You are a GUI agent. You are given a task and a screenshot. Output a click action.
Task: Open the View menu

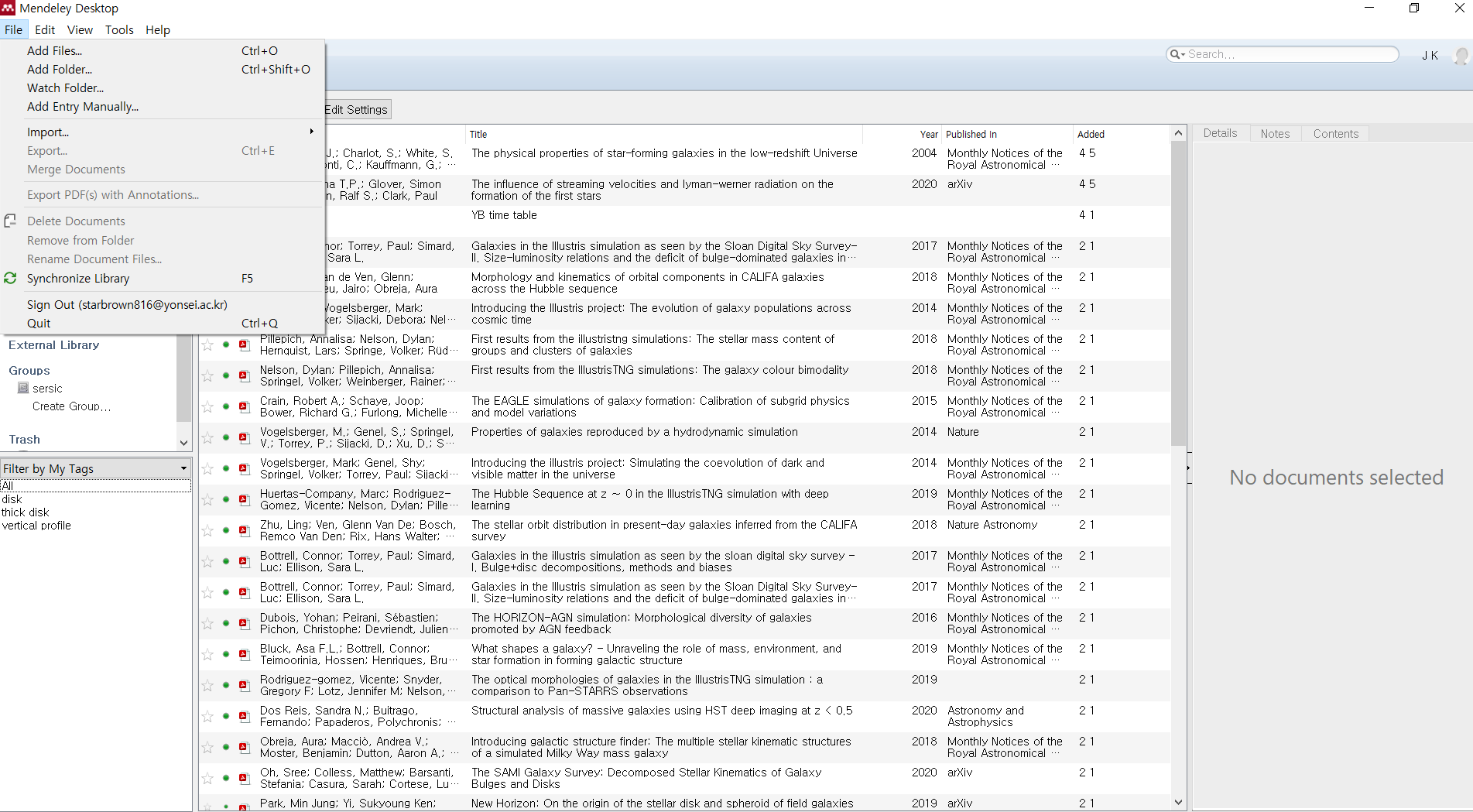click(x=80, y=29)
